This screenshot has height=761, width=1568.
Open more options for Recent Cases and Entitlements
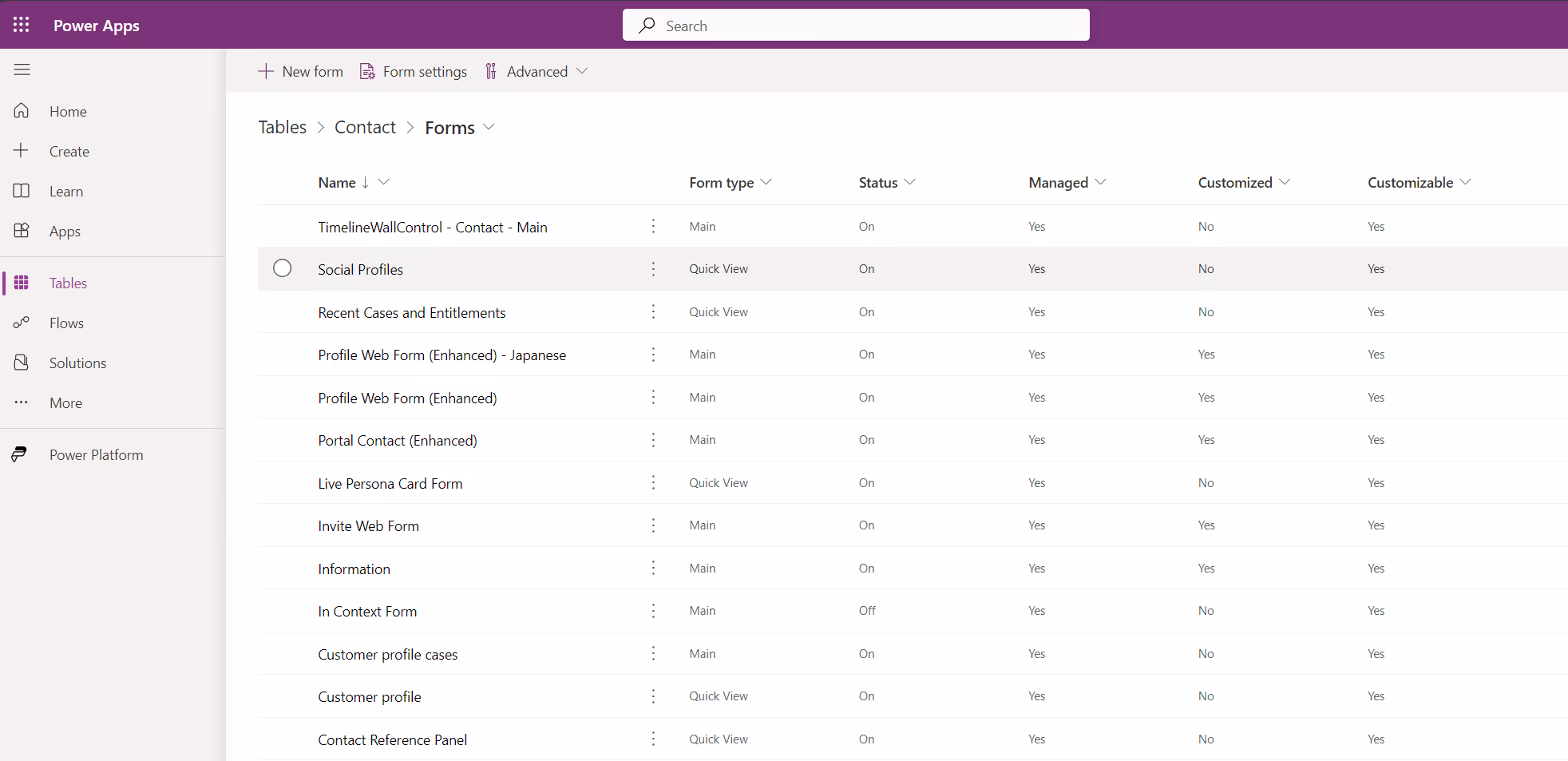coord(653,312)
